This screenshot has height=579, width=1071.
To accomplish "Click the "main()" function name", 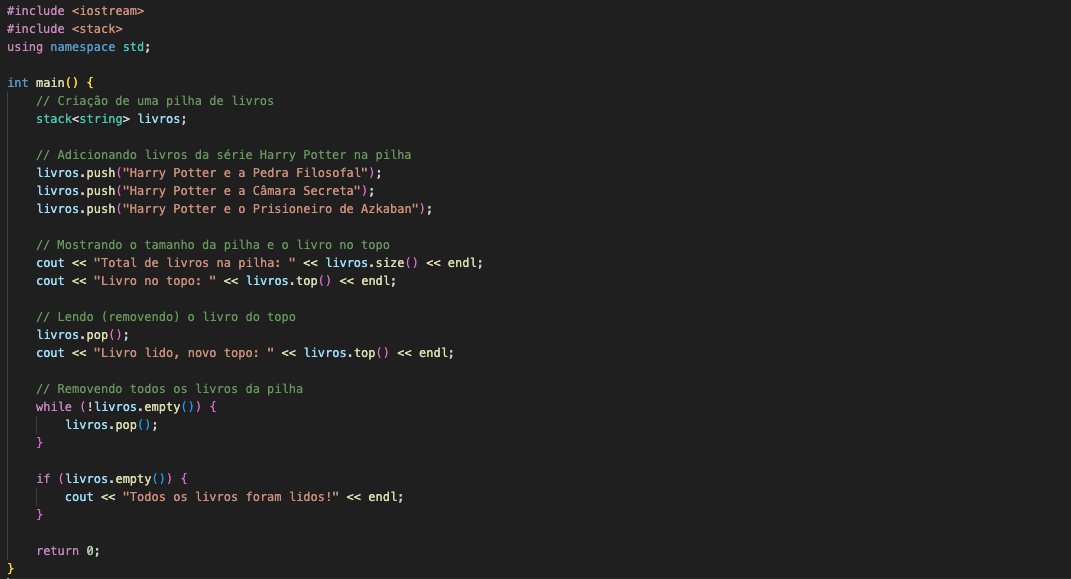I will (57, 83).
